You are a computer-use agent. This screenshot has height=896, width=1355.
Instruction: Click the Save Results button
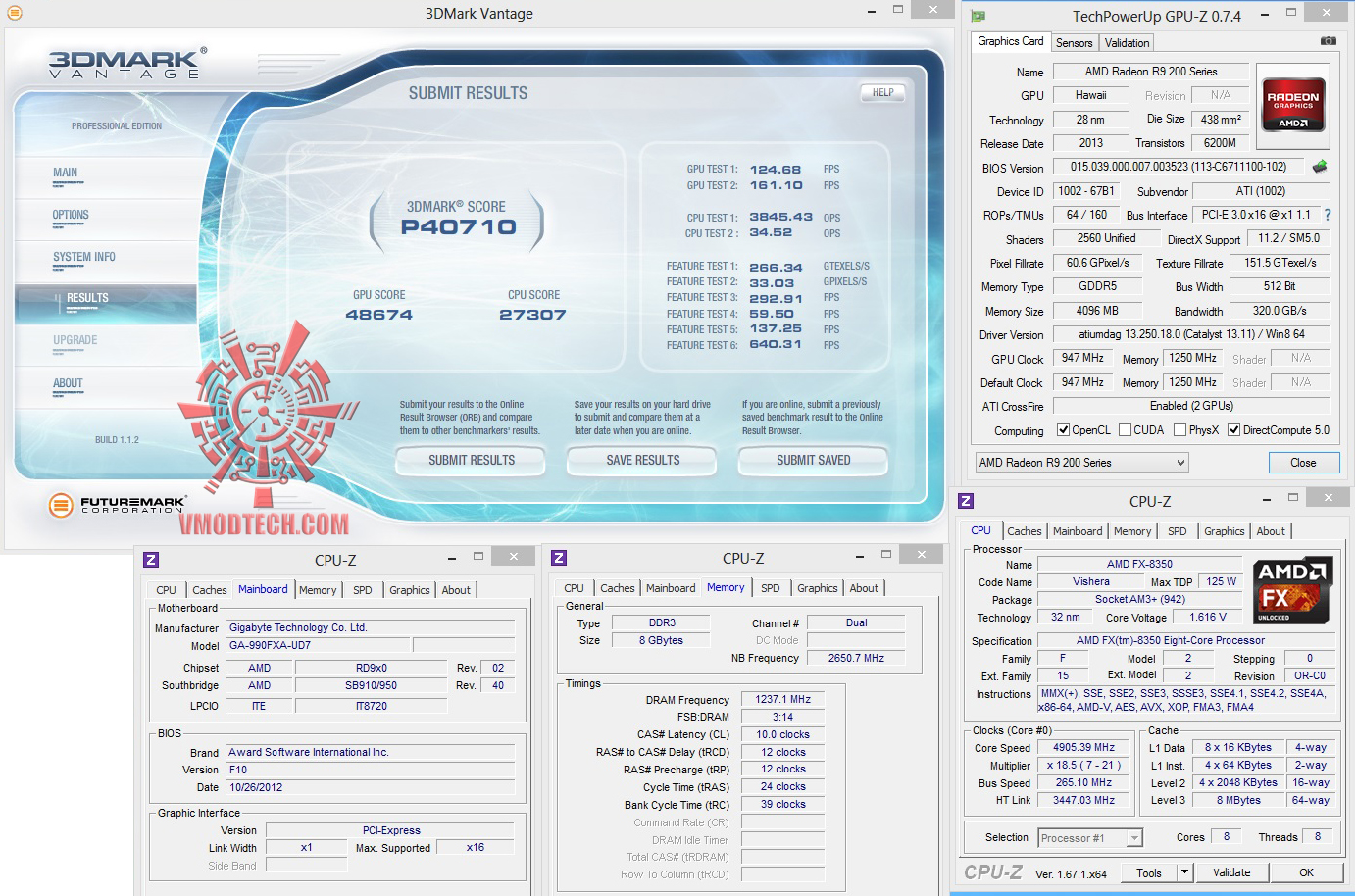click(x=642, y=460)
